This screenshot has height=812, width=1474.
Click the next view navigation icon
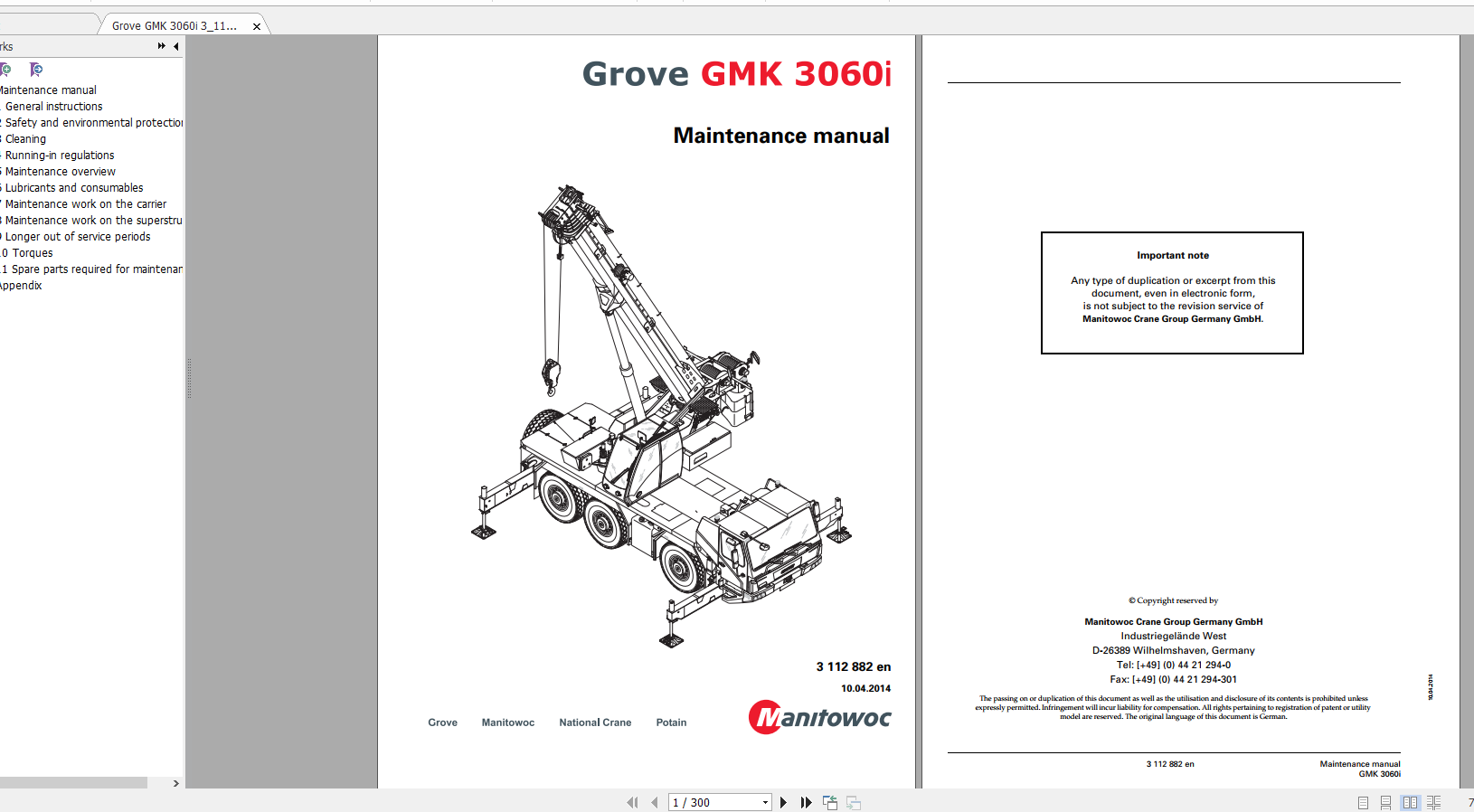[854, 802]
